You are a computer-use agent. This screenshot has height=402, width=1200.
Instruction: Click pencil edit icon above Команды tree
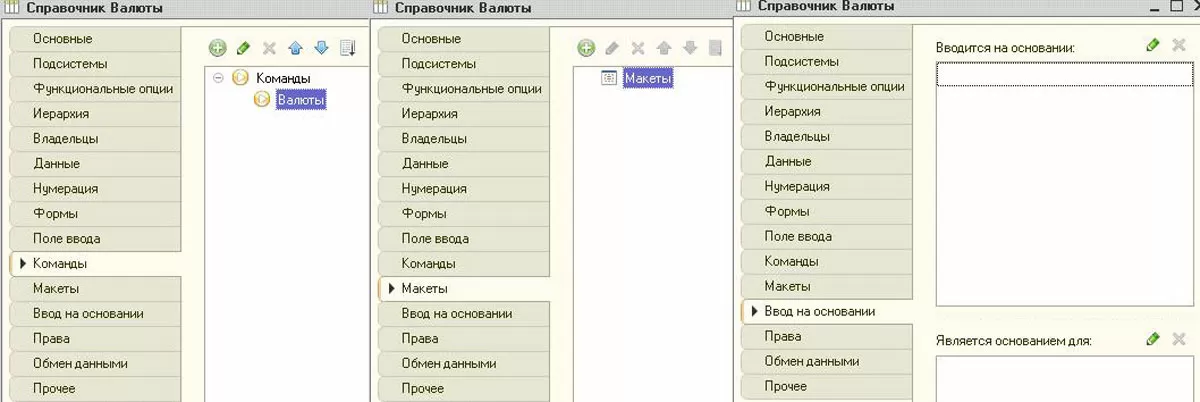[x=243, y=47]
